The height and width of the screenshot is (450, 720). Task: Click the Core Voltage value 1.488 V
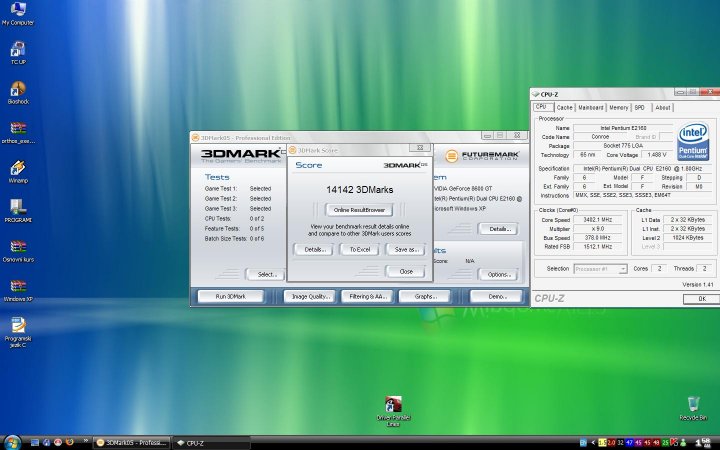657,155
